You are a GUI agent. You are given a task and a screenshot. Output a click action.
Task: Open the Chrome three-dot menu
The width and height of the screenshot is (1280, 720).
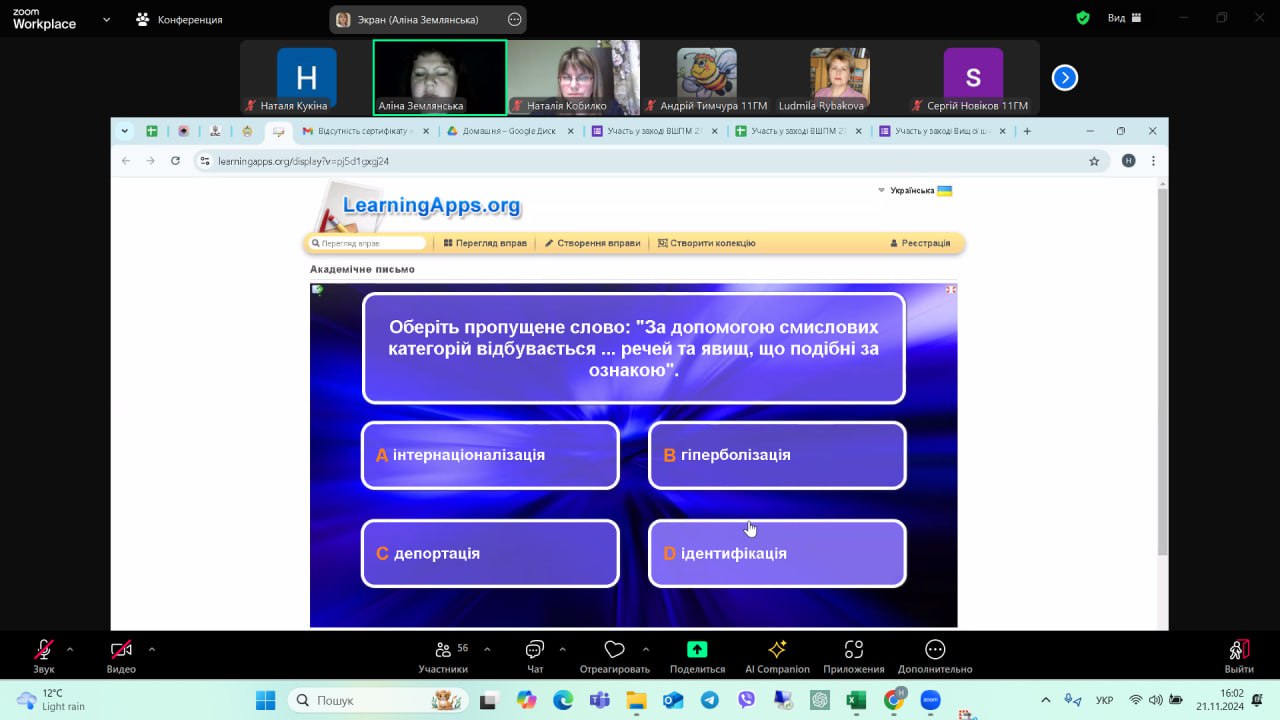1153,161
